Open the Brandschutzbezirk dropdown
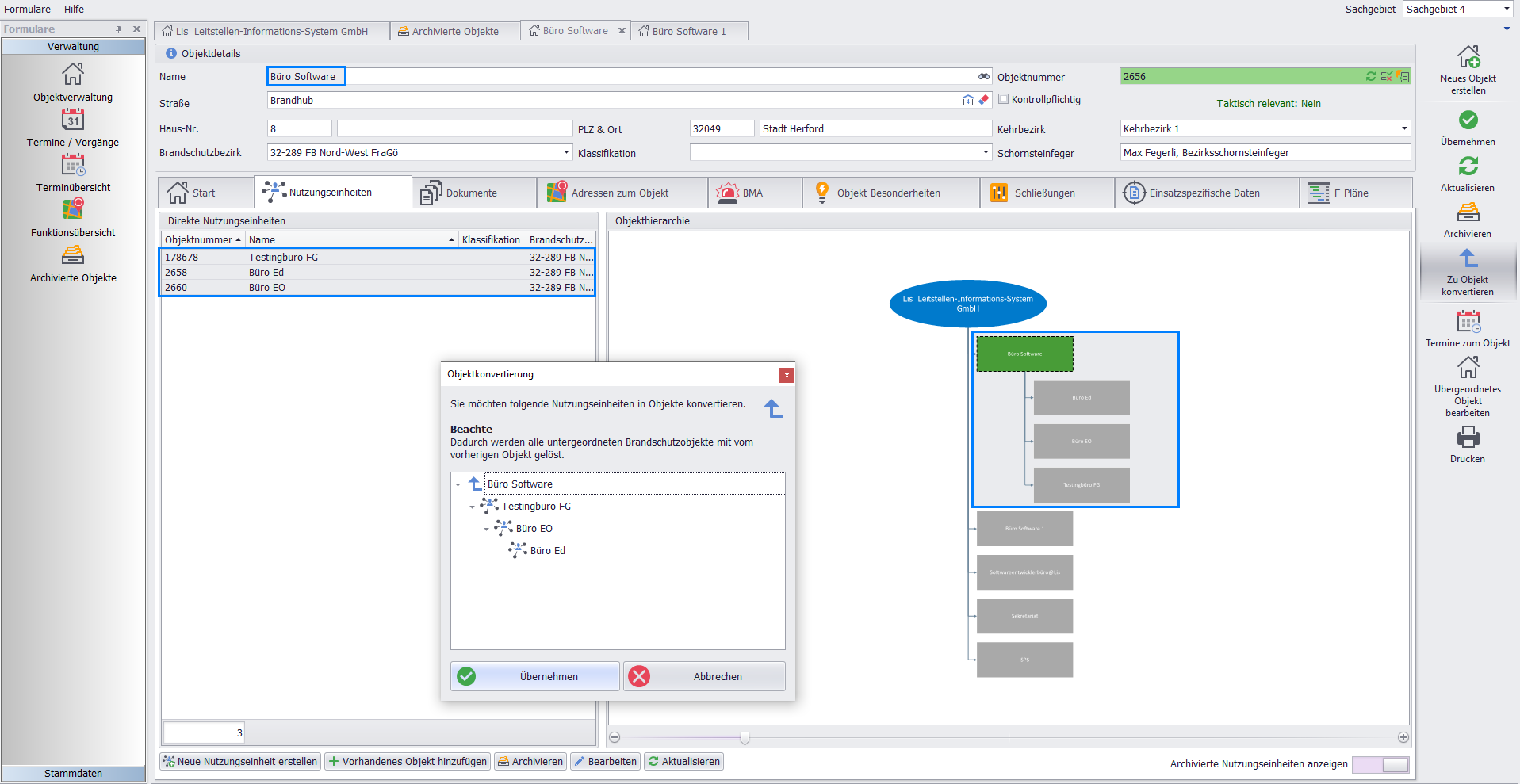This screenshot has height=784, width=1520. coord(566,152)
